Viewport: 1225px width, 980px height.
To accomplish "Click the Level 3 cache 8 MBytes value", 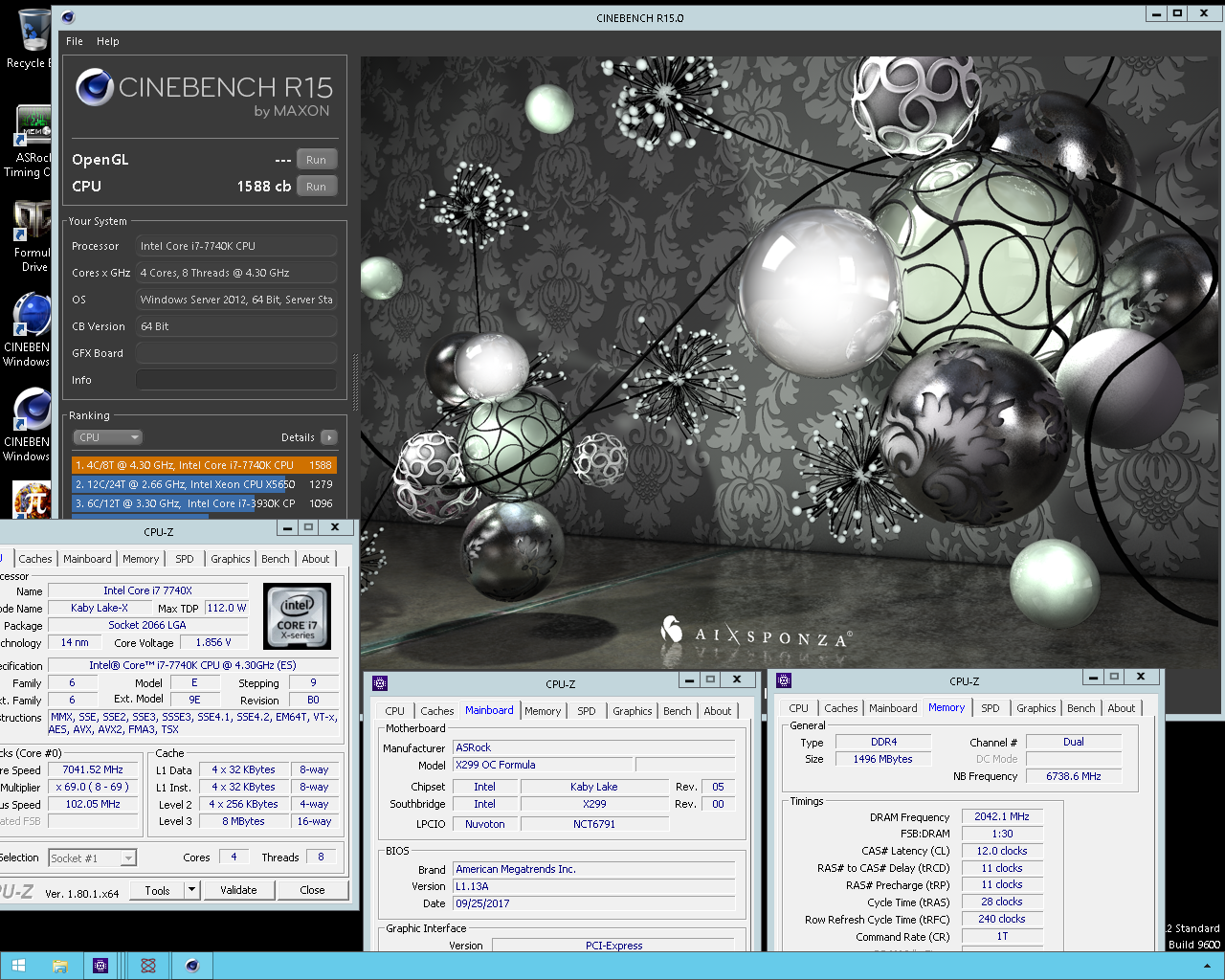I will (x=244, y=821).
